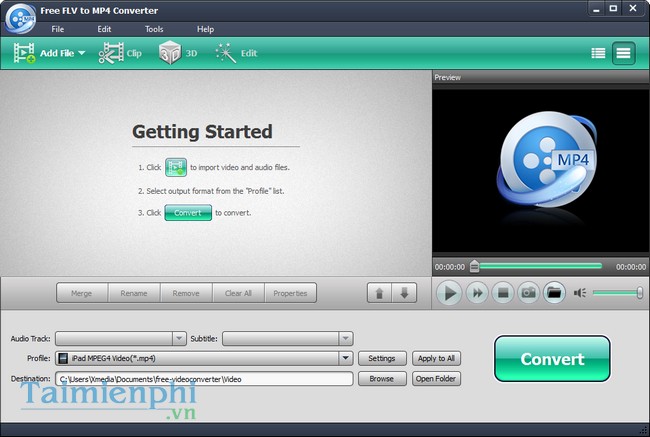Switch to detailed list view
The width and height of the screenshot is (650, 437).
coord(598,53)
